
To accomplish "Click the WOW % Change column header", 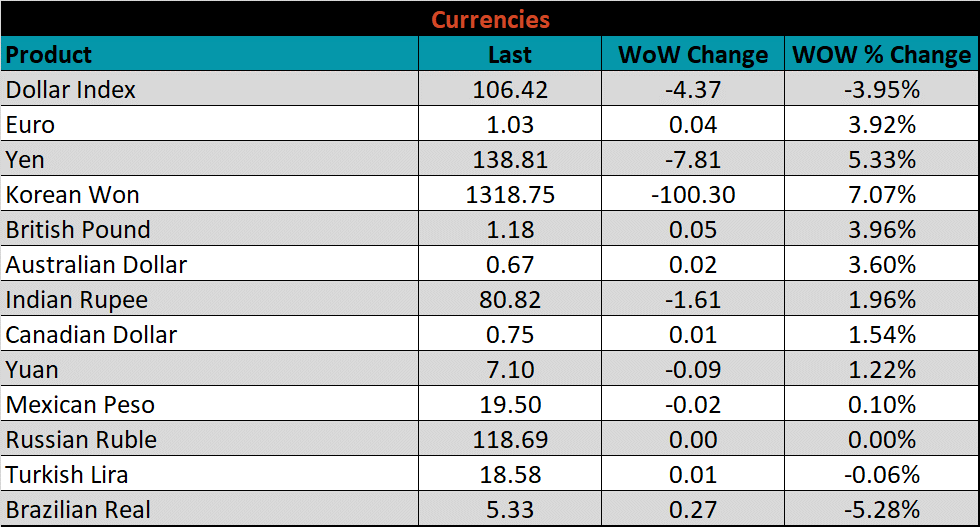I will pyautogui.click(x=881, y=54).
